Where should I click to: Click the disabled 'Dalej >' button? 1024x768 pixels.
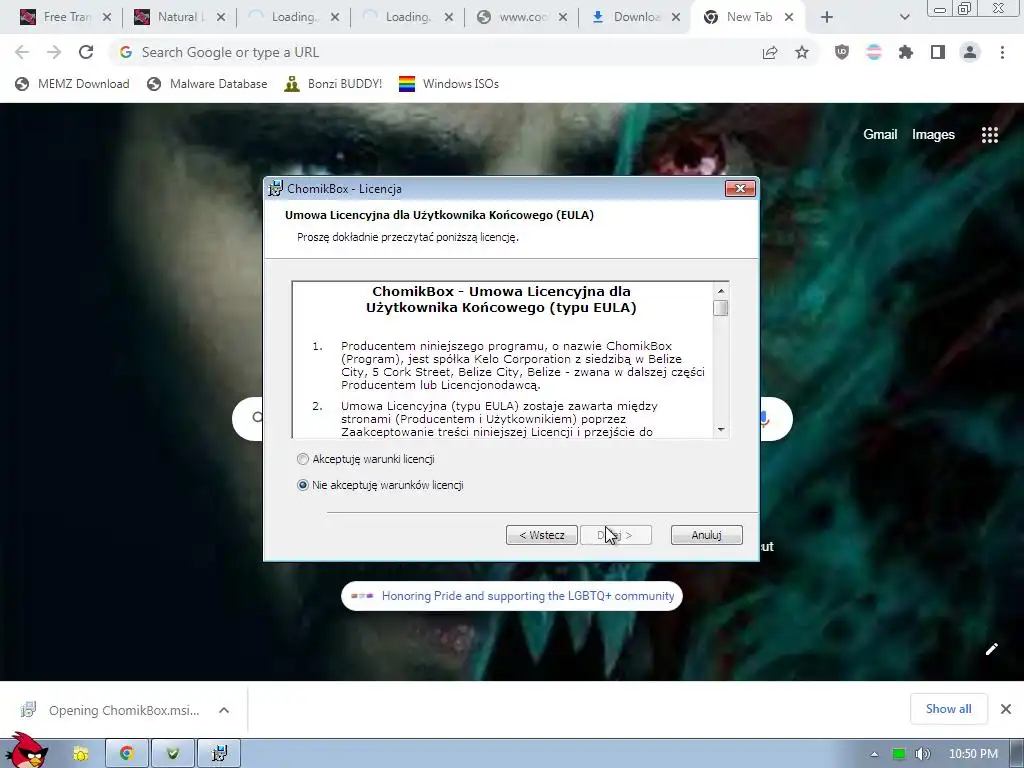pyautogui.click(x=615, y=535)
